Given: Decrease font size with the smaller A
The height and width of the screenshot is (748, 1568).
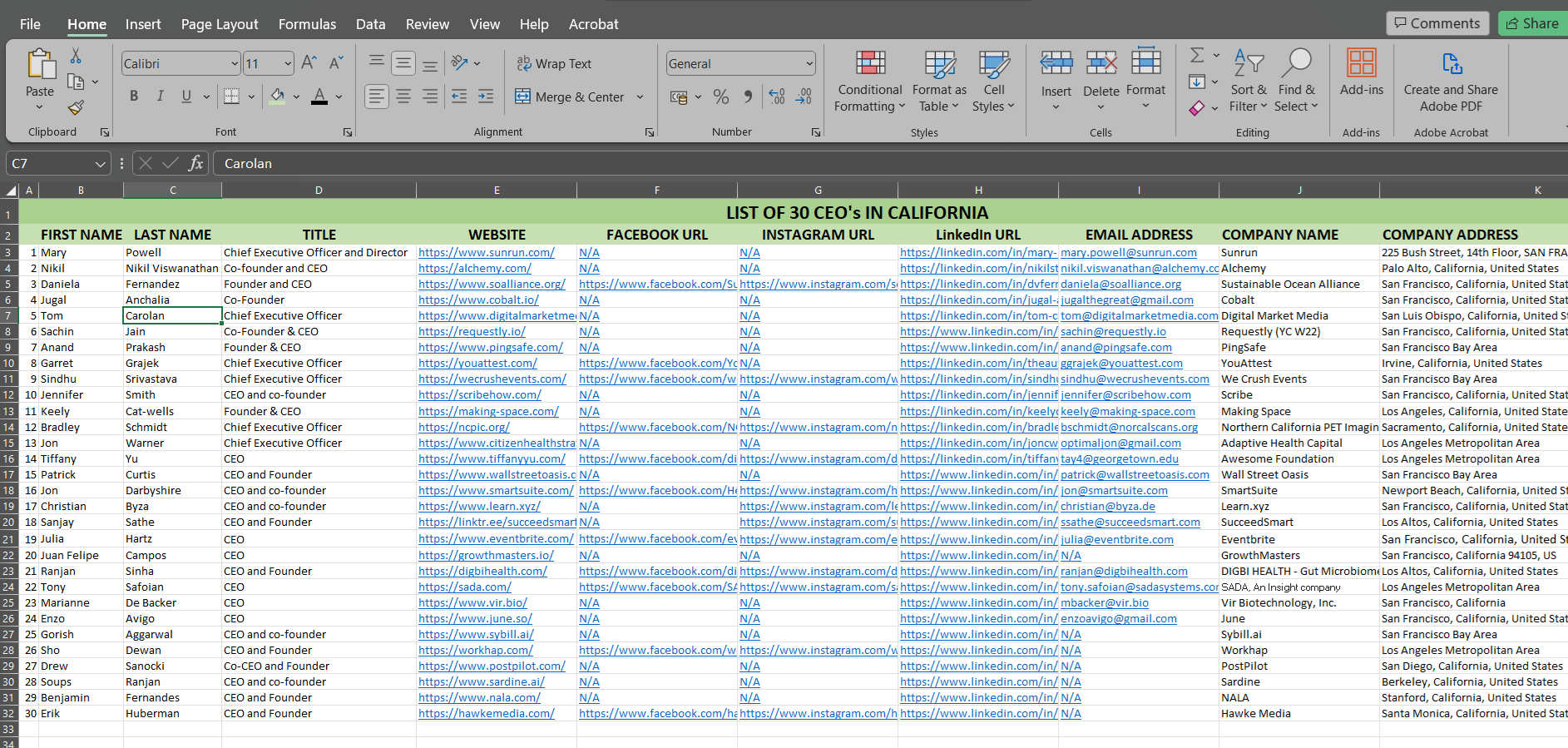Looking at the screenshot, I should click(x=336, y=62).
